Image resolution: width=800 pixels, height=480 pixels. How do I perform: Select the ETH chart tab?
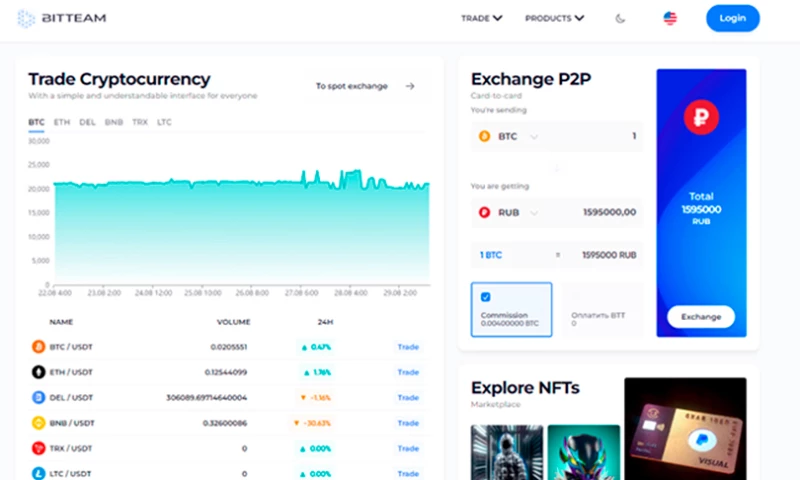(x=62, y=122)
